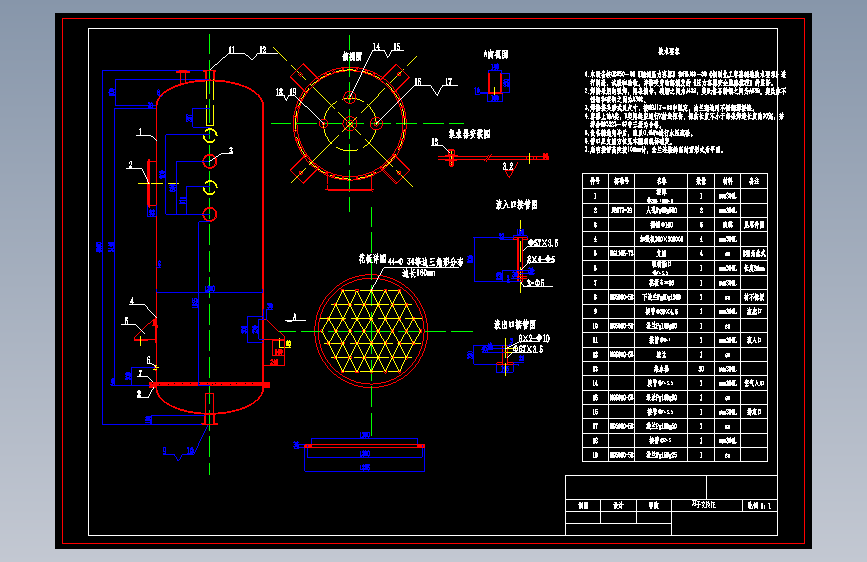Click item number 9 in the parts table

coord(596,311)
